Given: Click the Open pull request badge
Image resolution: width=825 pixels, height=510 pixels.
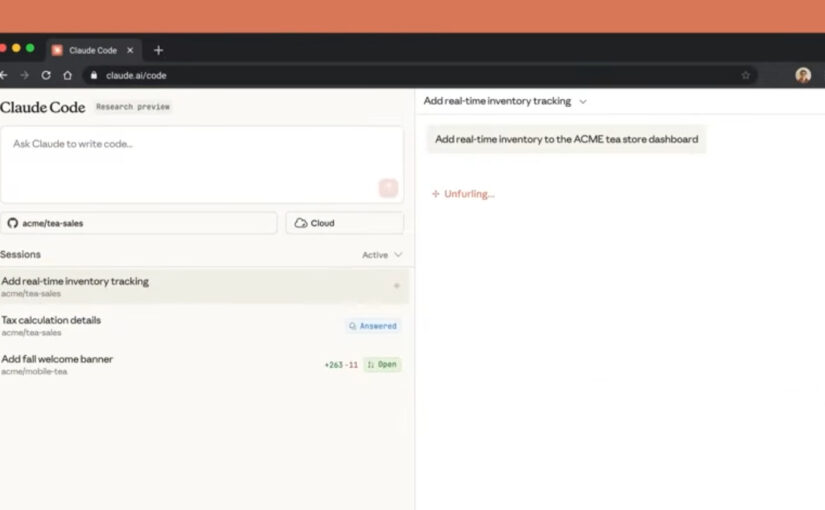Looking at the screenshot, I should coord(382,365).
